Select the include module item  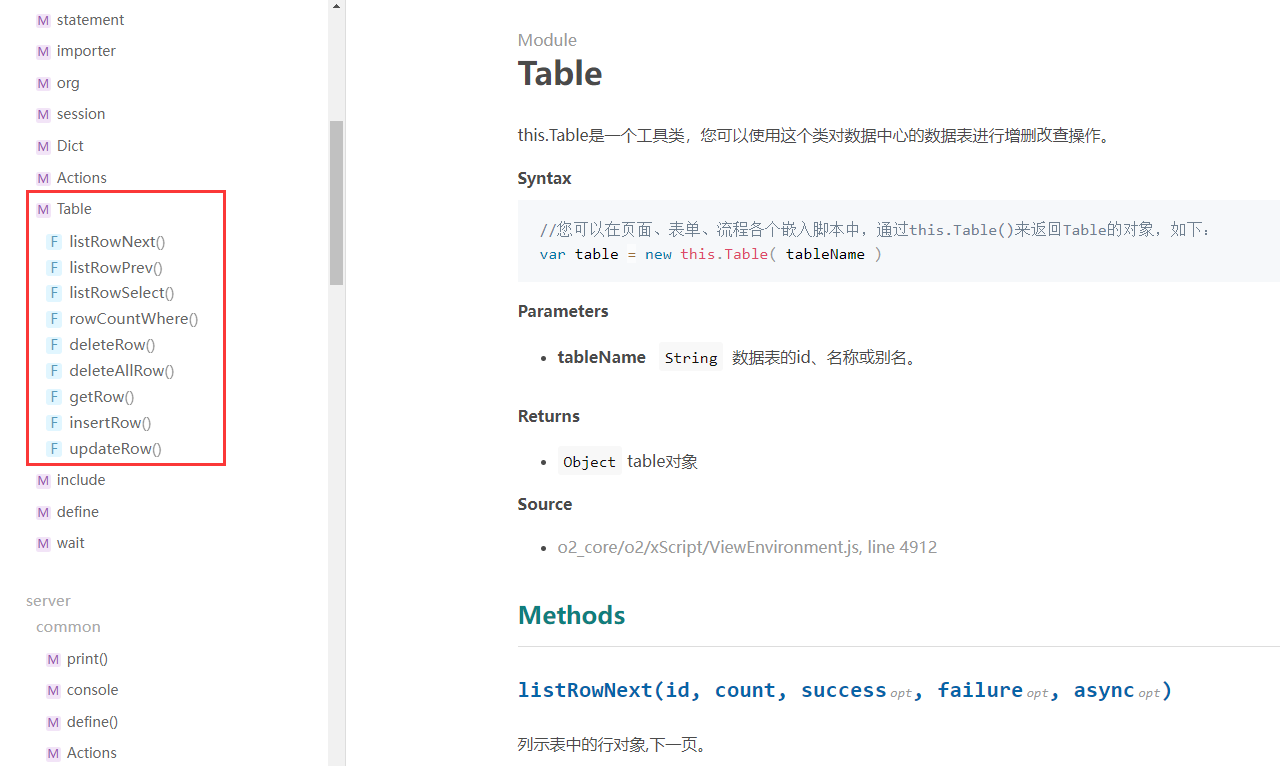[81, 480]
